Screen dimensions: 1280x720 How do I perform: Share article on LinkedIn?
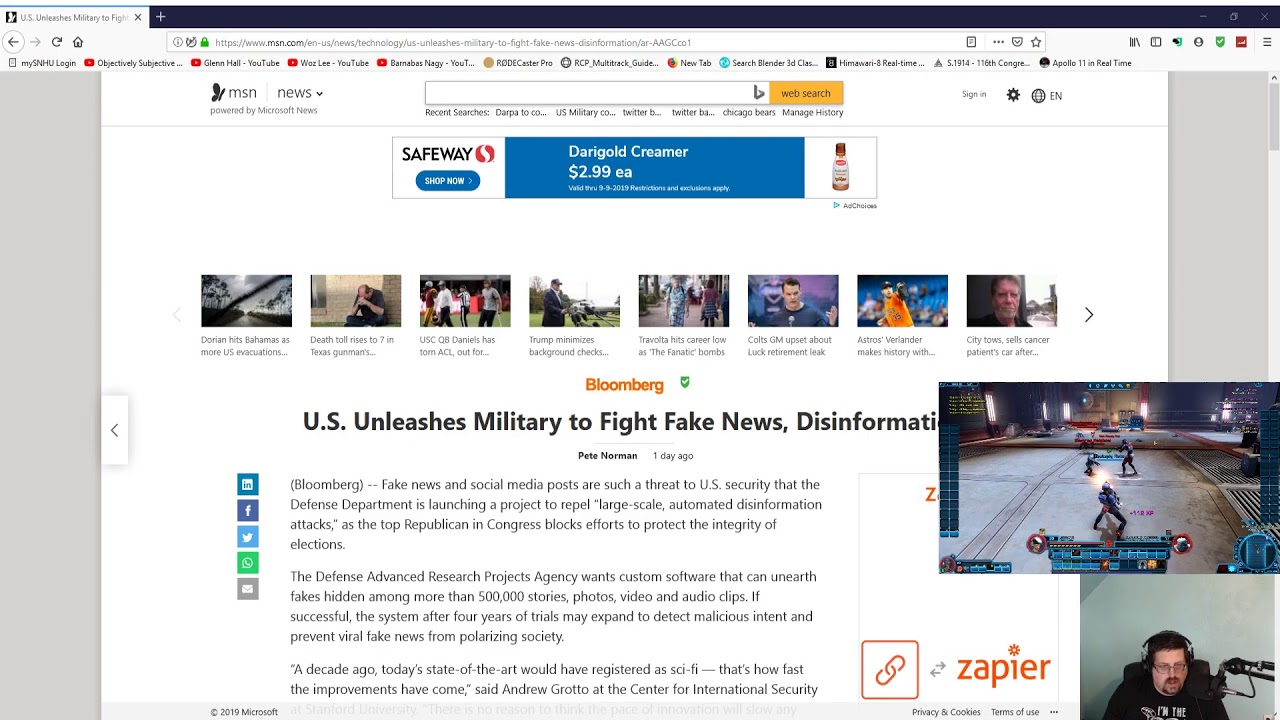pos(247,485)
